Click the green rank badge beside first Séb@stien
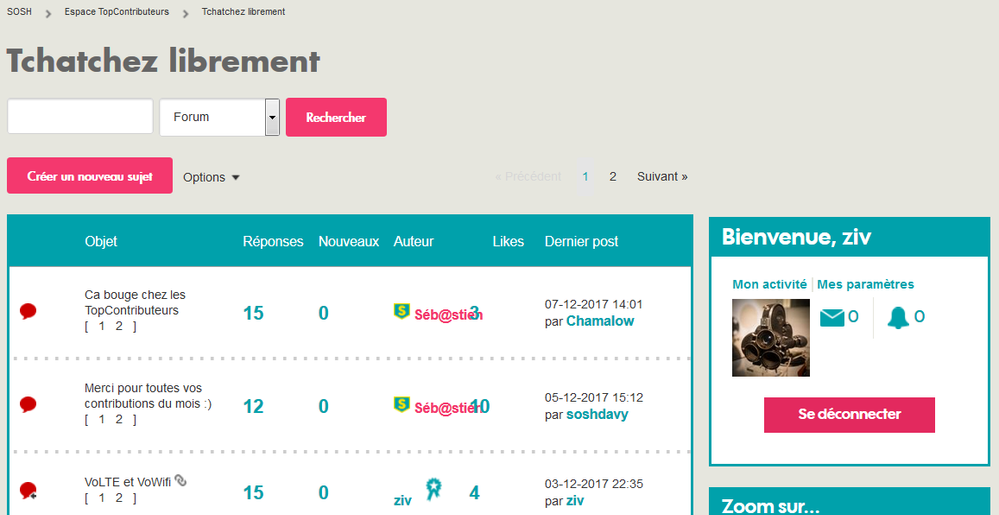The width and height of the screenshot is (999, 515). pyautogui.click(x=402, y=312)
